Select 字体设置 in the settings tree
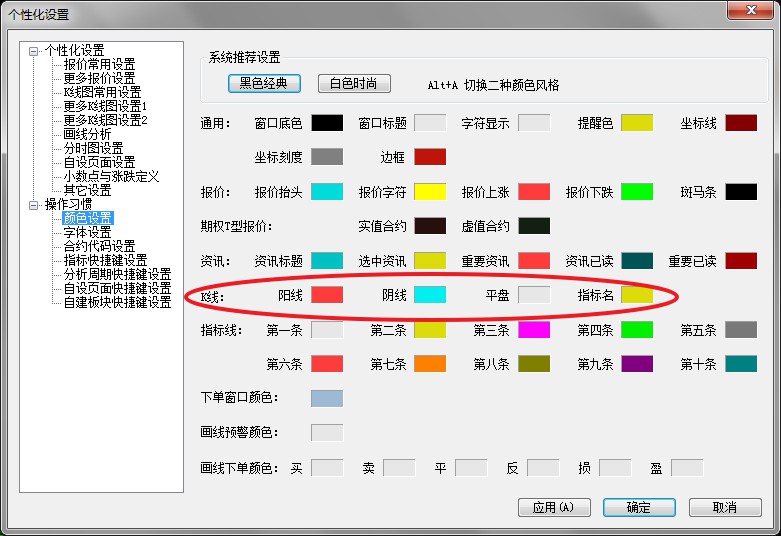 (x=87, y=233)
